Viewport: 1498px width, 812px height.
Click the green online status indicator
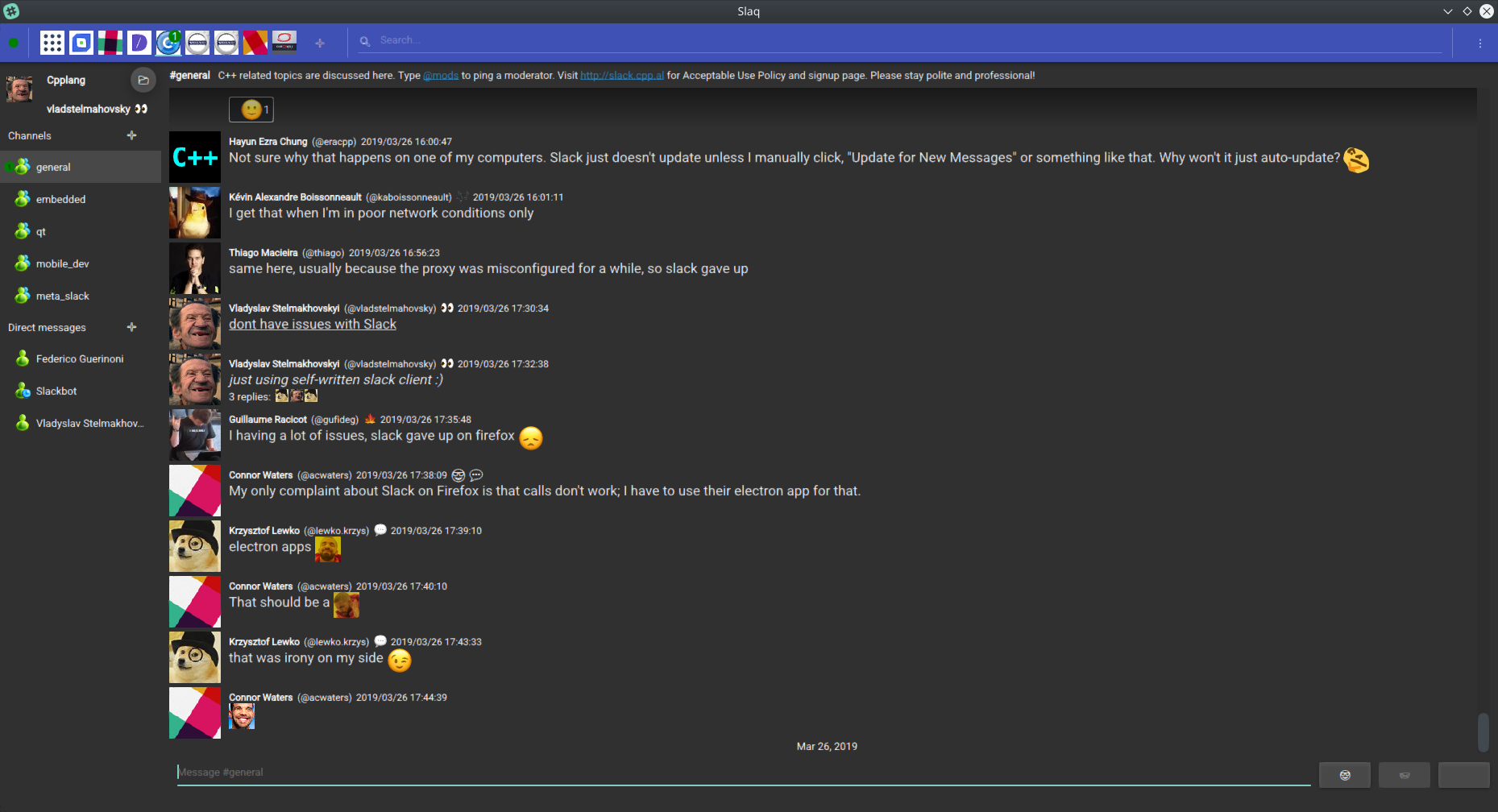14,43
